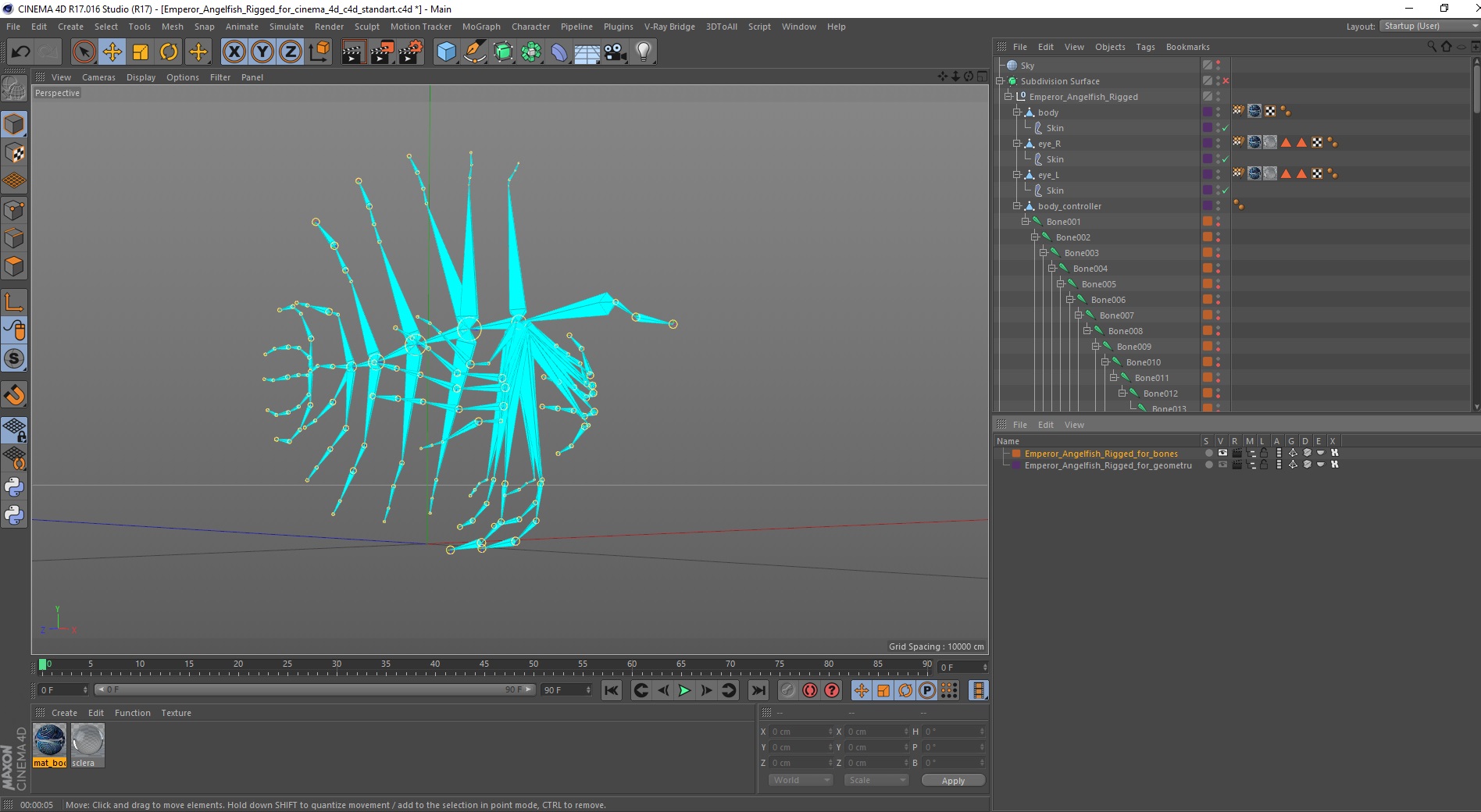Collapse the body_controller hierarchy
Image resolution: width=1481 pixels, height=812 pixels.
pos(1017,206)
